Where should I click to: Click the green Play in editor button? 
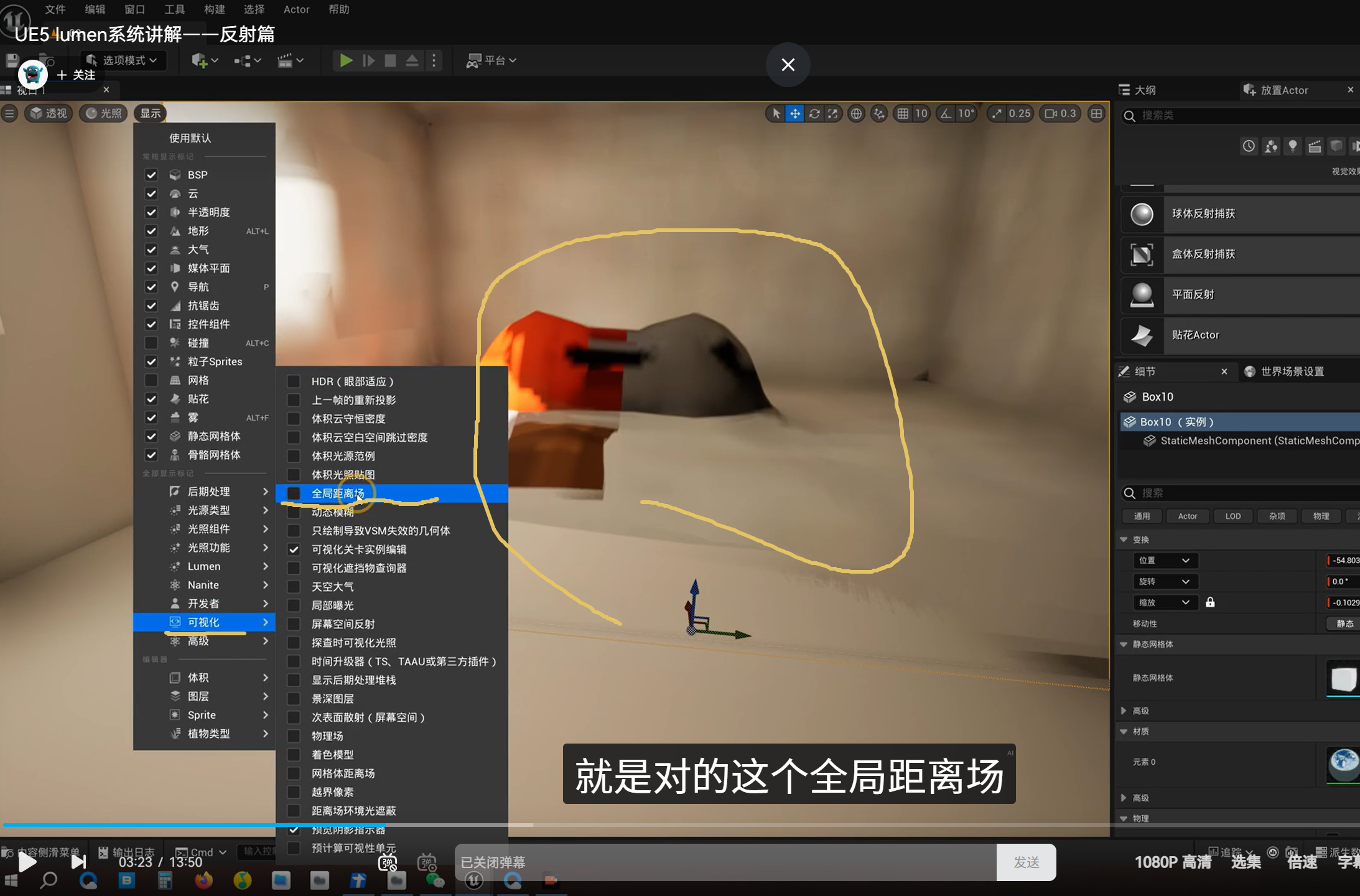[346, 60]
